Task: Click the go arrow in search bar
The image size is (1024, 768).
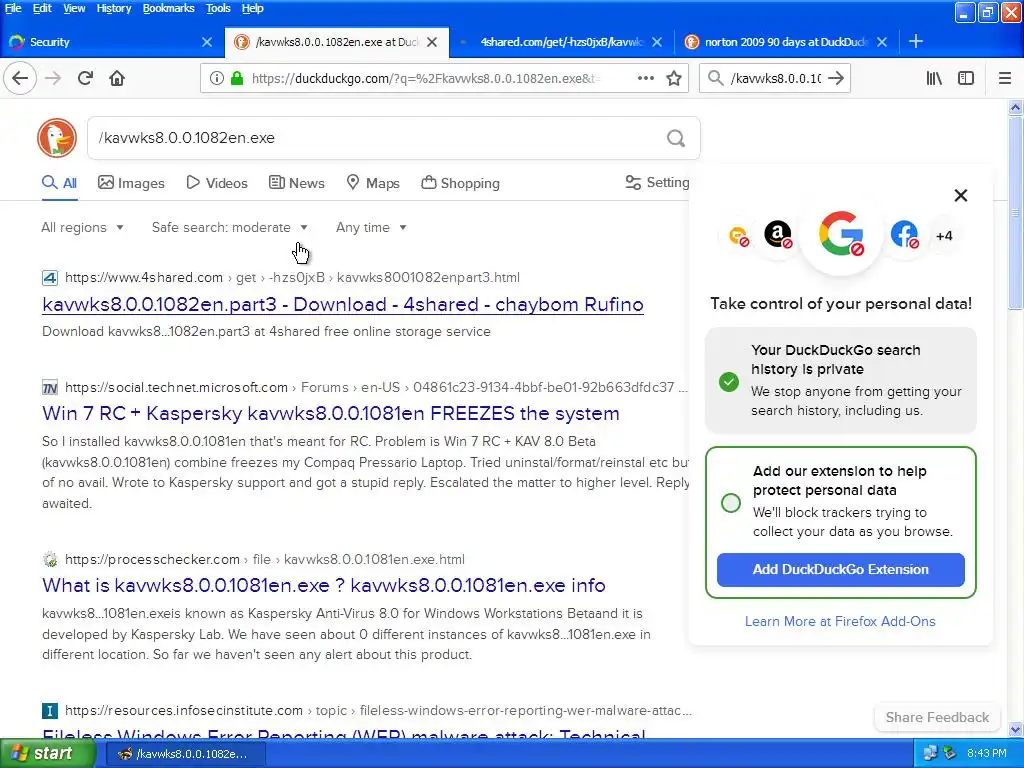Action: click(836, 78)
